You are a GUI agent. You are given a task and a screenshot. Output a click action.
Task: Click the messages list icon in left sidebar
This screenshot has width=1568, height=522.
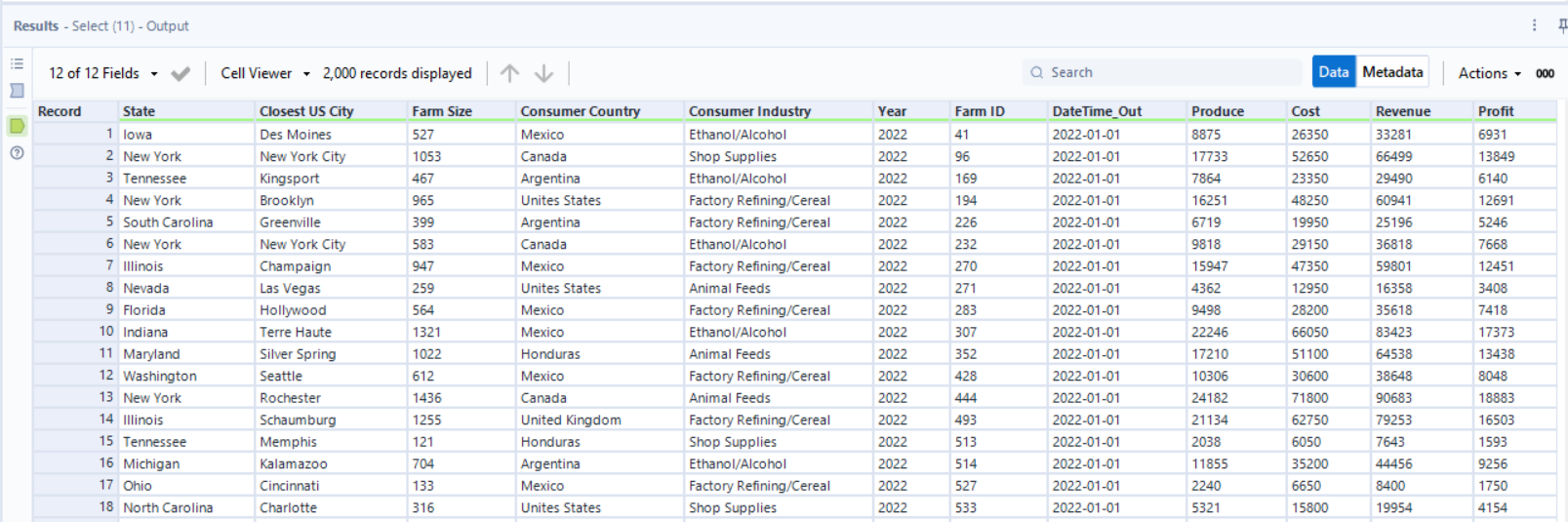pyautogui.click(x=17, y=64)
